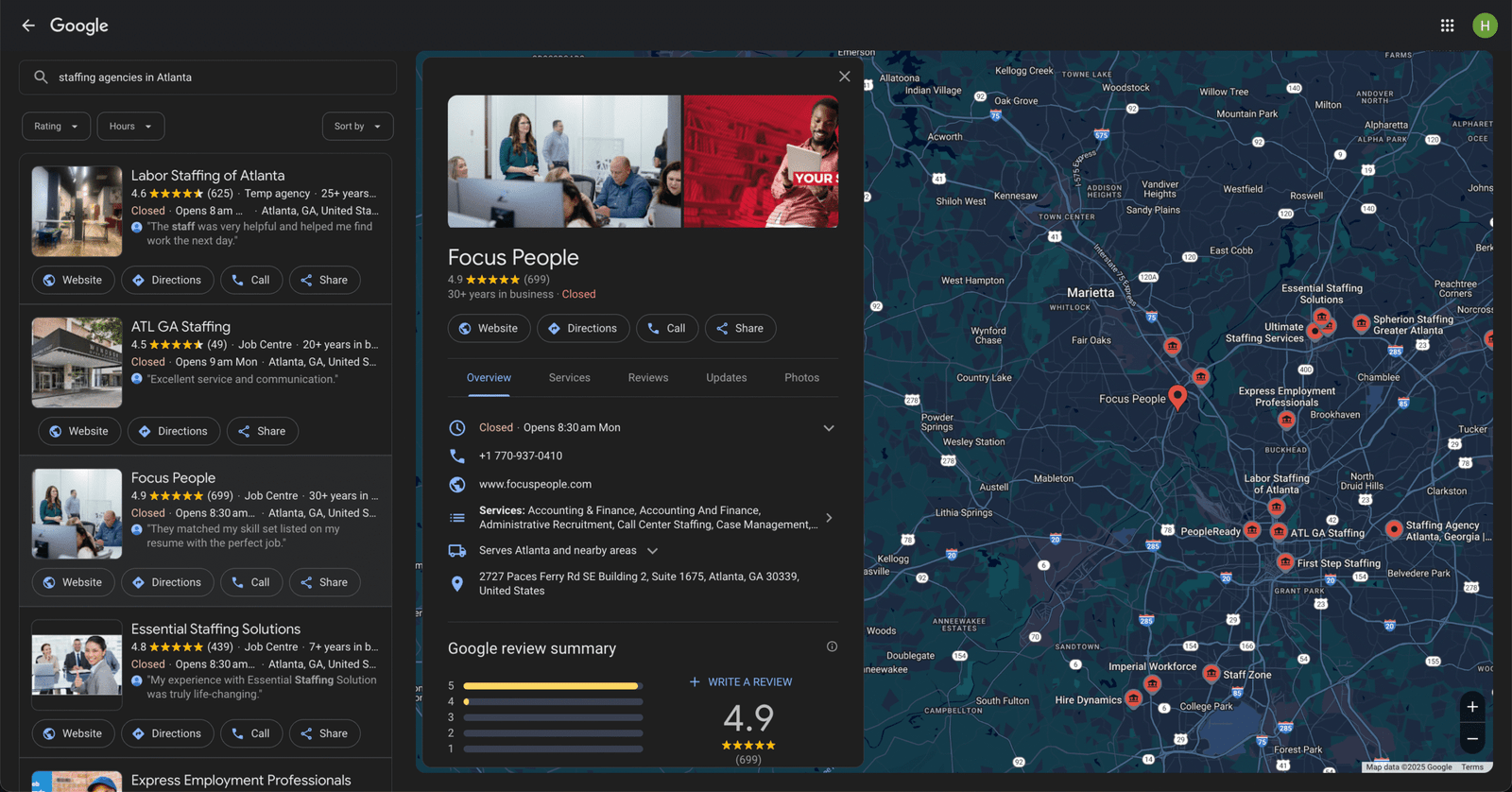This screenshot has width=1512, height=792.
Task: Click the Staffing Agency Atlanta Georgia pin
Action: [1394, 529]
